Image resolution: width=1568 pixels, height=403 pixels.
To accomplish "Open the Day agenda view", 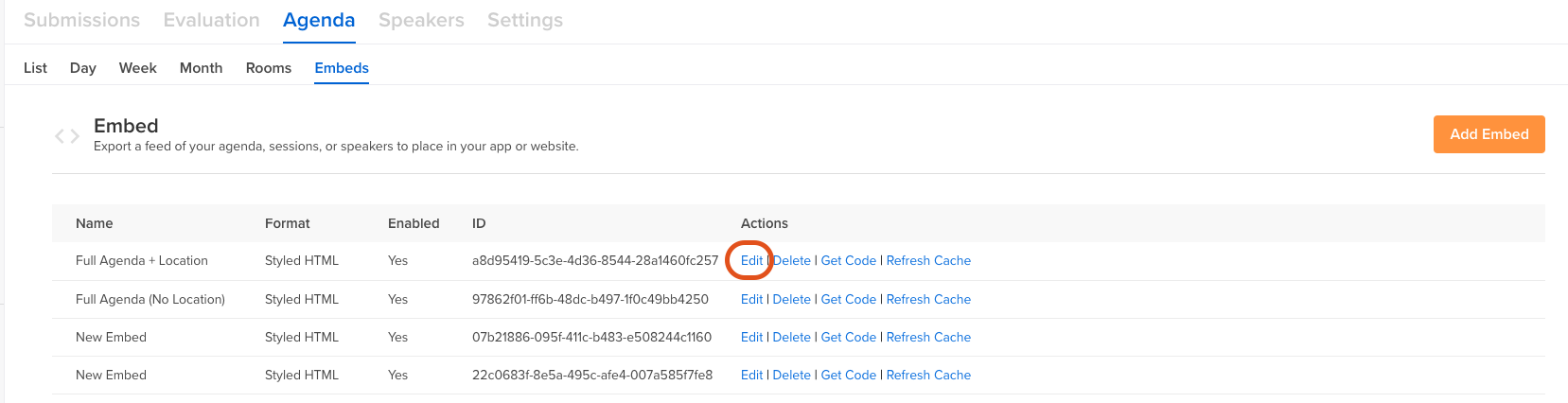I will tap(83, 68).
